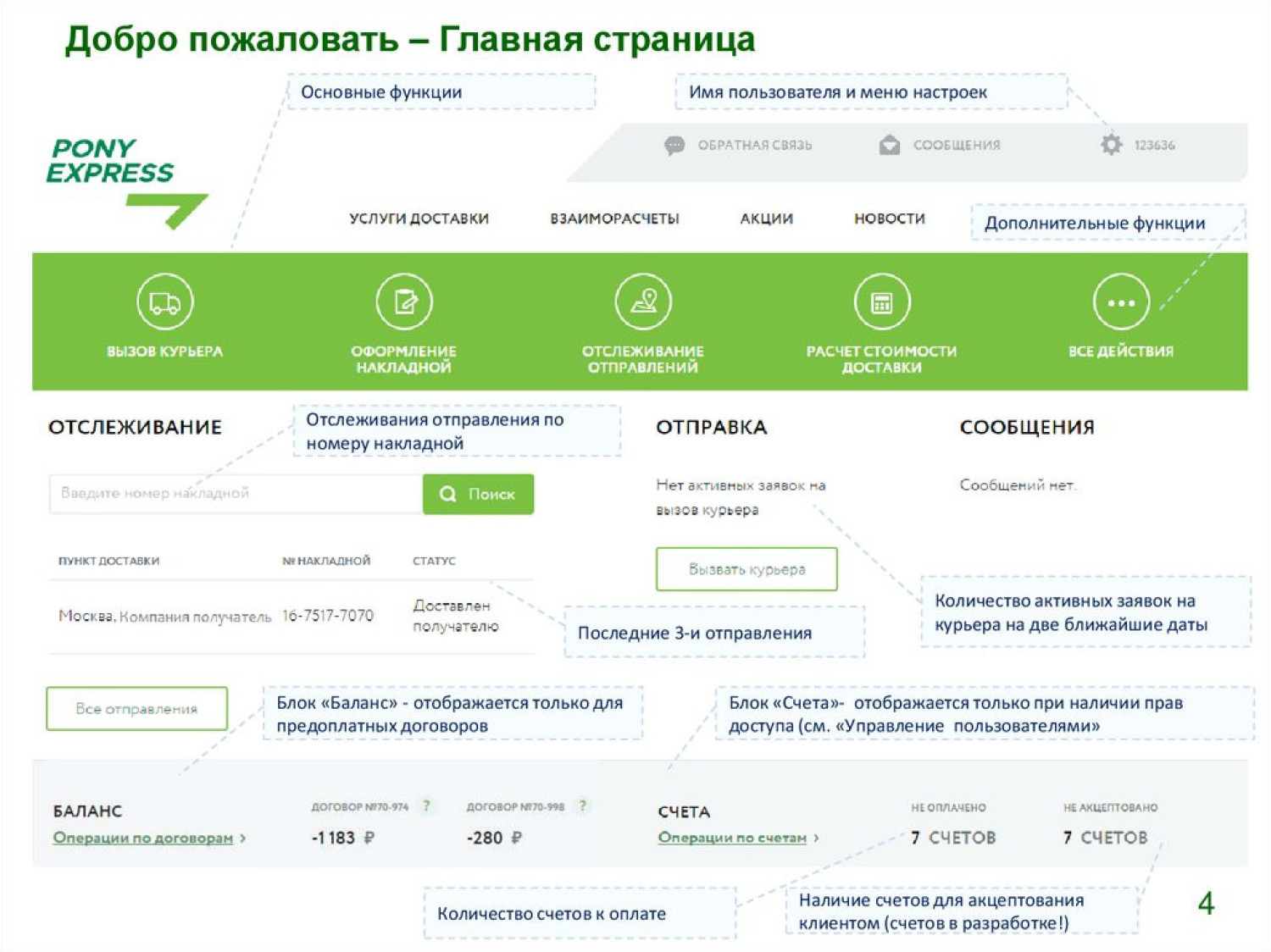
Task: Go to the Новости menu item
Action: tap(889, 219)
